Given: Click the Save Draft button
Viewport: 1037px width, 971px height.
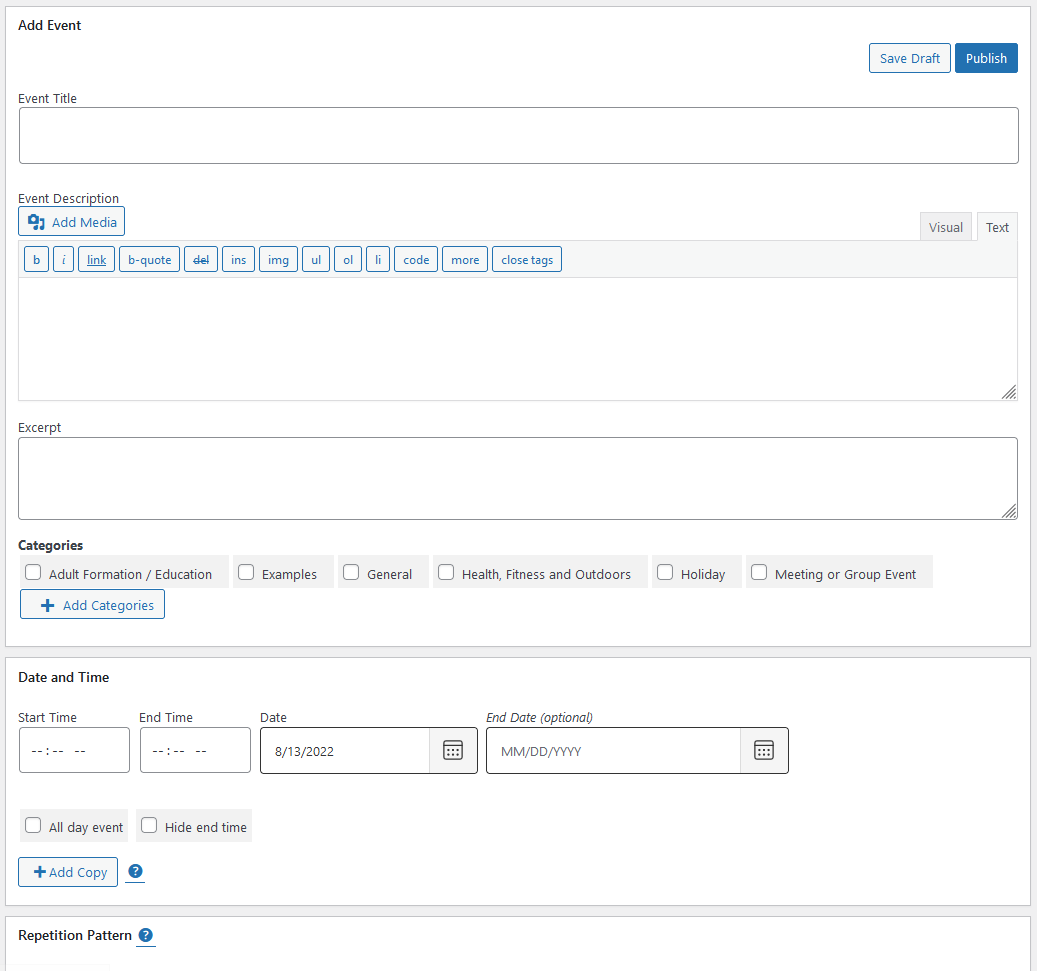Looking at the screenshot, I should 909,58.
